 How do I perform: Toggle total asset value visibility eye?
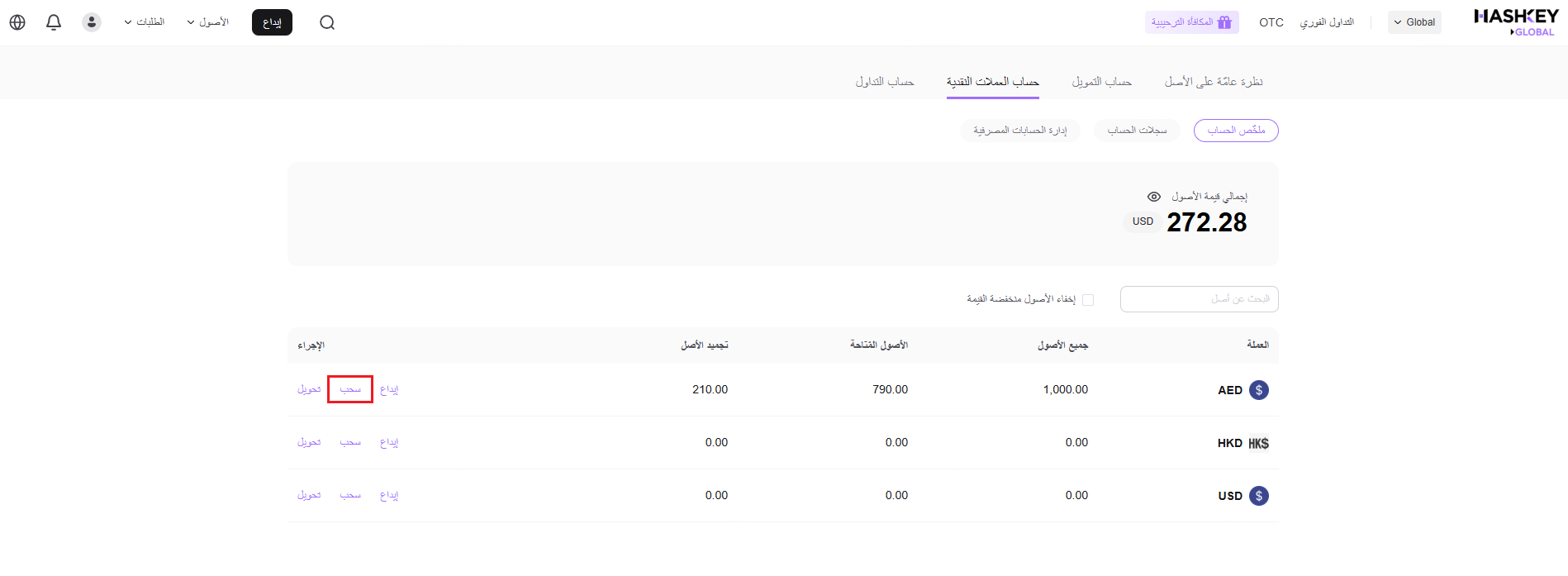click(x=1154, y=197)
